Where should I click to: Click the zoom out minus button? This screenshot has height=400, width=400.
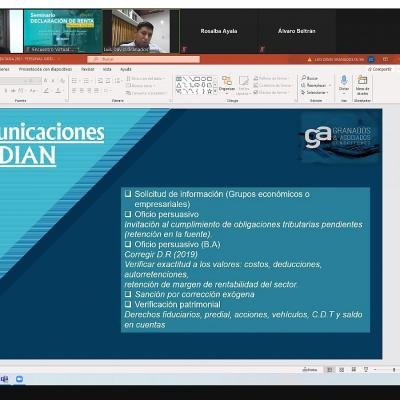click(375, 370)
